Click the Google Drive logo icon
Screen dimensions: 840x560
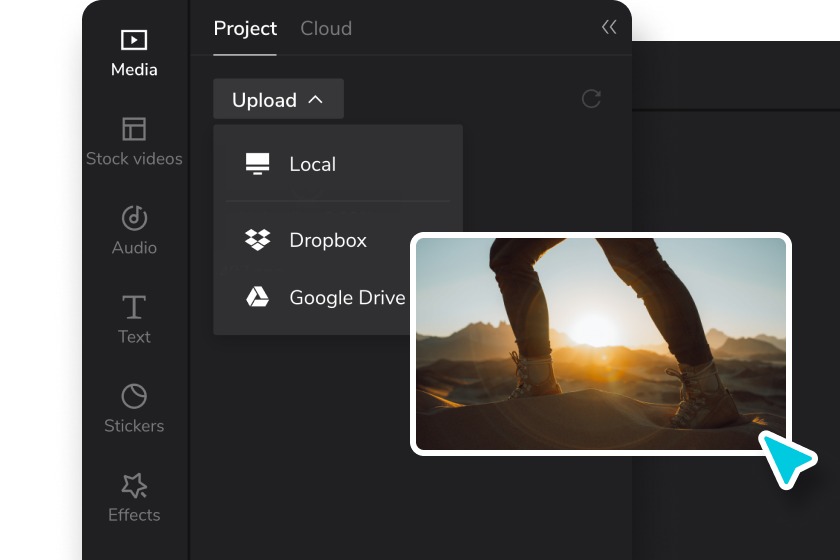click(258, 297)
